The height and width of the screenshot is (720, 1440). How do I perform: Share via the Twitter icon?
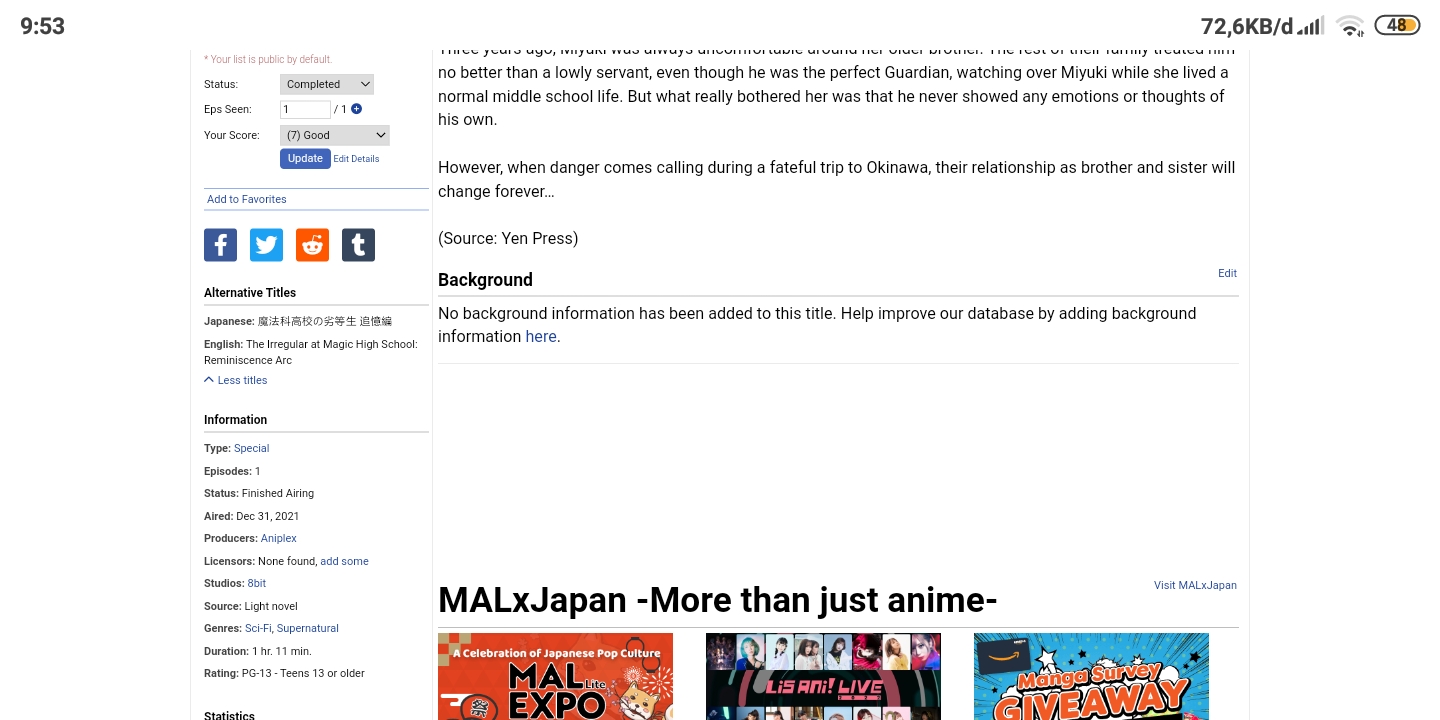click(266, 245)
